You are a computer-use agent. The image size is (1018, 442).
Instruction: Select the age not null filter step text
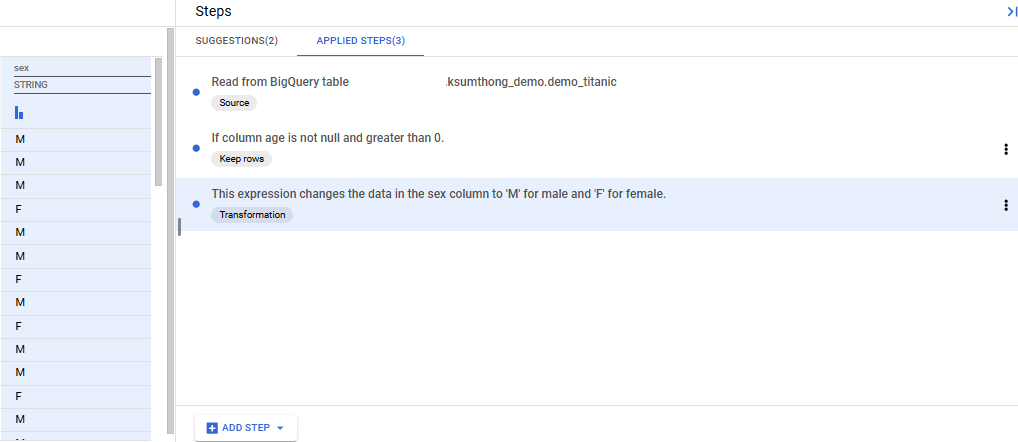[327, 137]
